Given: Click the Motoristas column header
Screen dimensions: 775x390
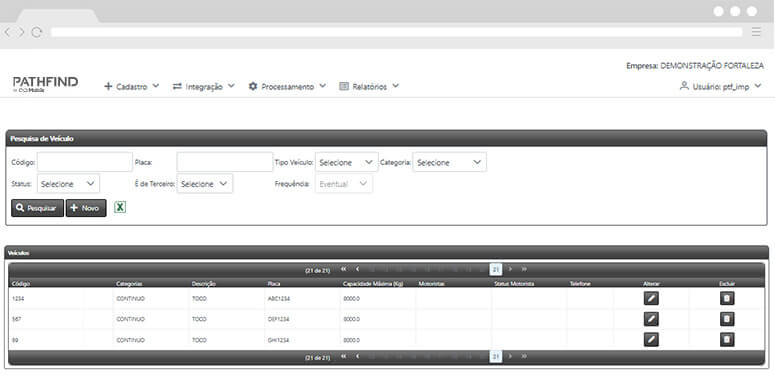Looking at the screenshot, I should (x=432, y=284).
